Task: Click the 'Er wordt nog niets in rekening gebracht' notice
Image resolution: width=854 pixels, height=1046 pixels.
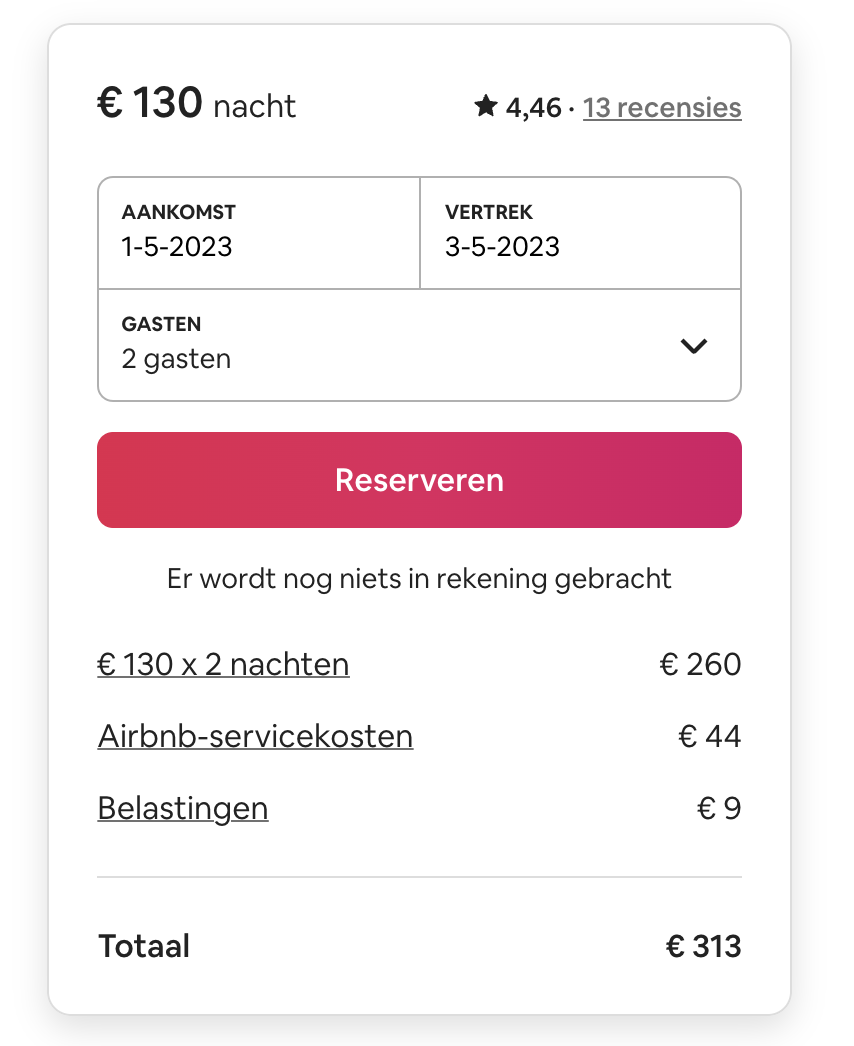Action: tap(419, 578)
